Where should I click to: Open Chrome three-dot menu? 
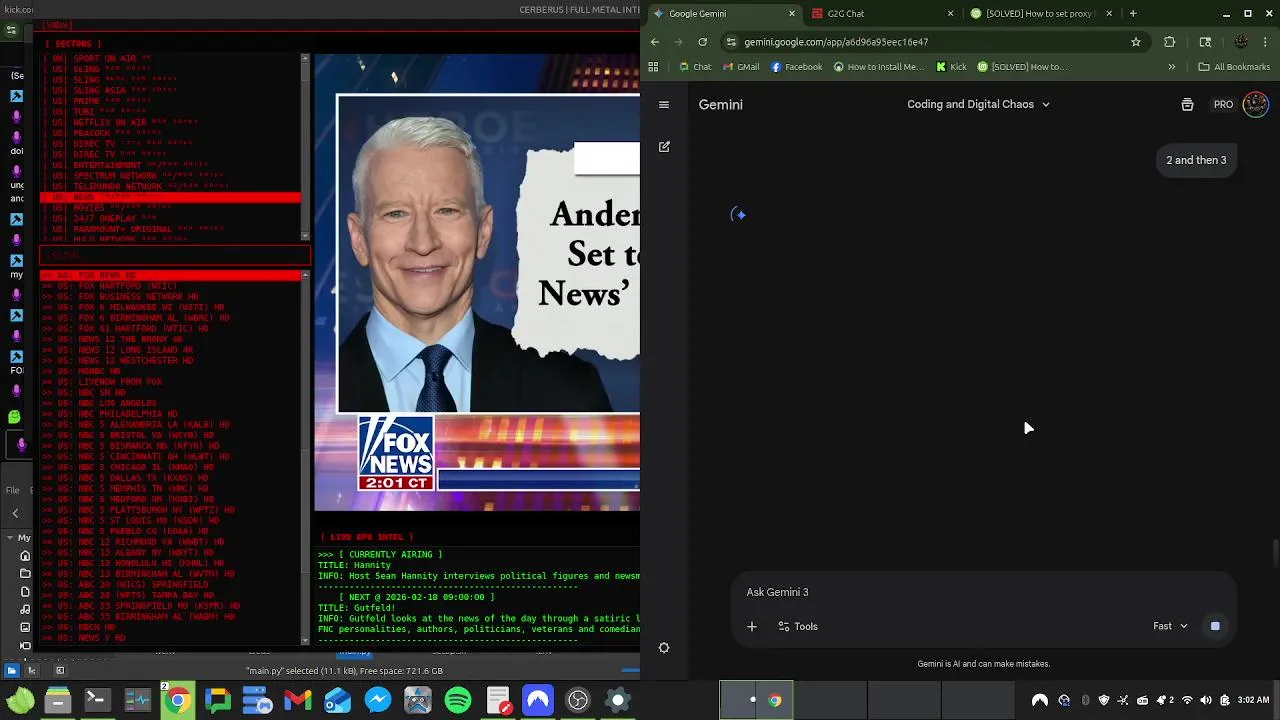point(1266,42)
